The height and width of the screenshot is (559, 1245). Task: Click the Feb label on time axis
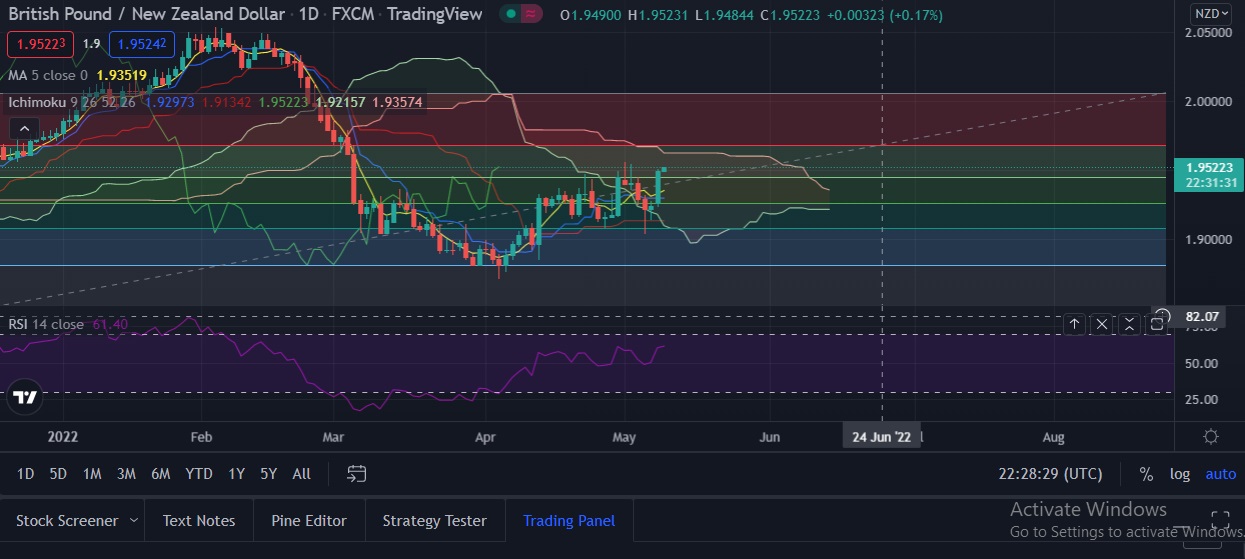[x=201, y=437]
